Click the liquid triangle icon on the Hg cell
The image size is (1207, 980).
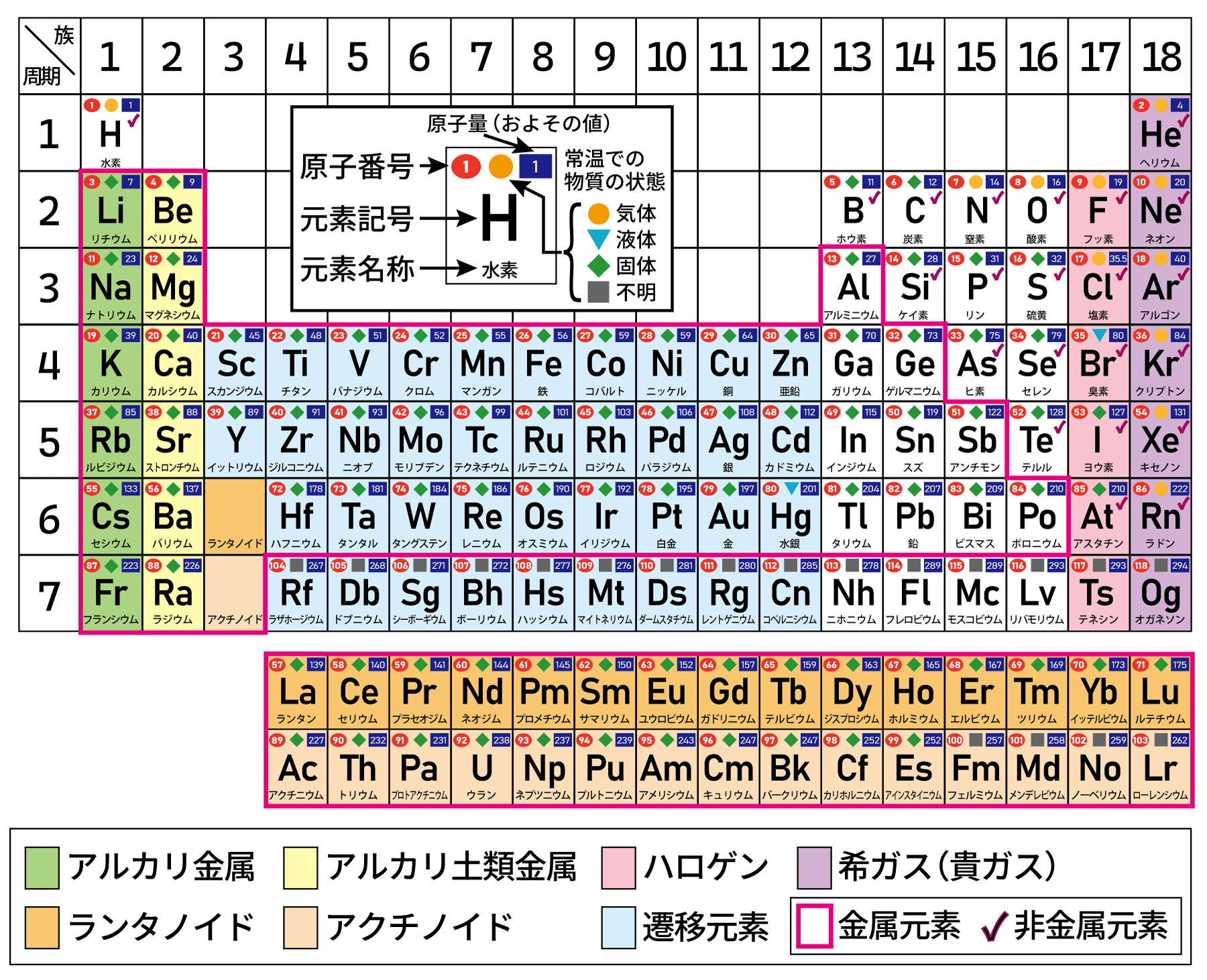(791, 488)
